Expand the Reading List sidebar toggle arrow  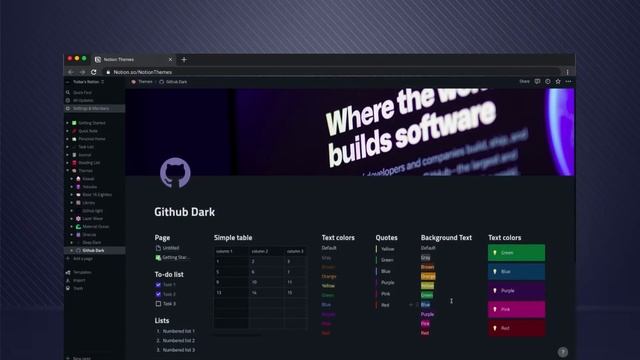[67, 163]
